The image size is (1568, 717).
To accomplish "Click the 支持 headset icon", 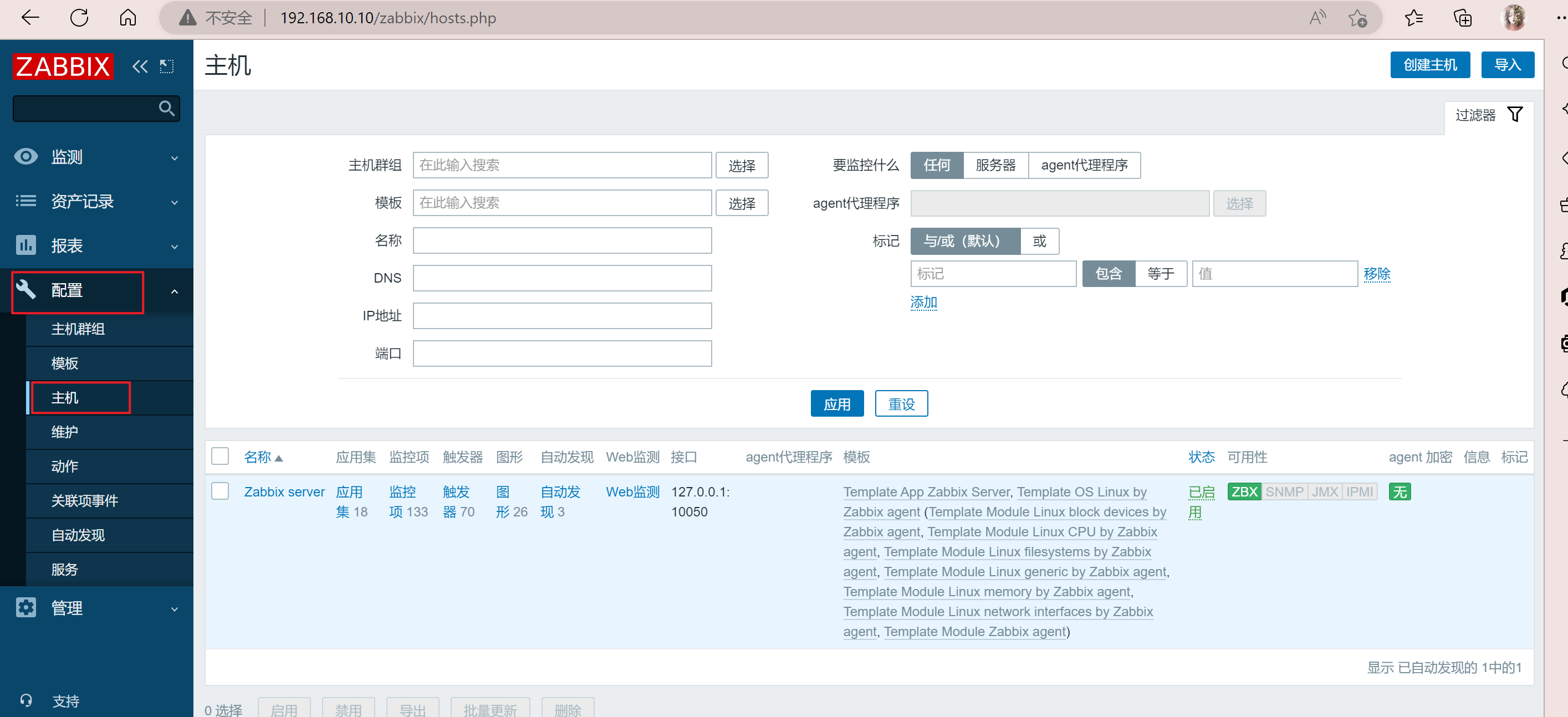I will coord(25,700).
